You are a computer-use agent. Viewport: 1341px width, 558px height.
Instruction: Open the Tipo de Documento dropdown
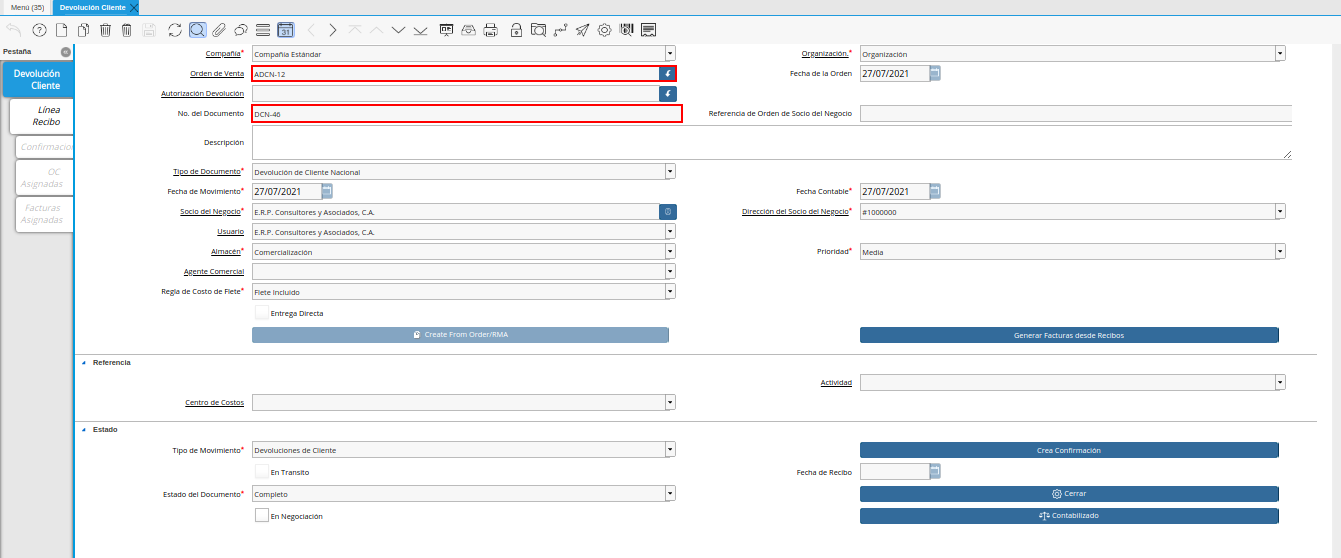click(670, 172)
